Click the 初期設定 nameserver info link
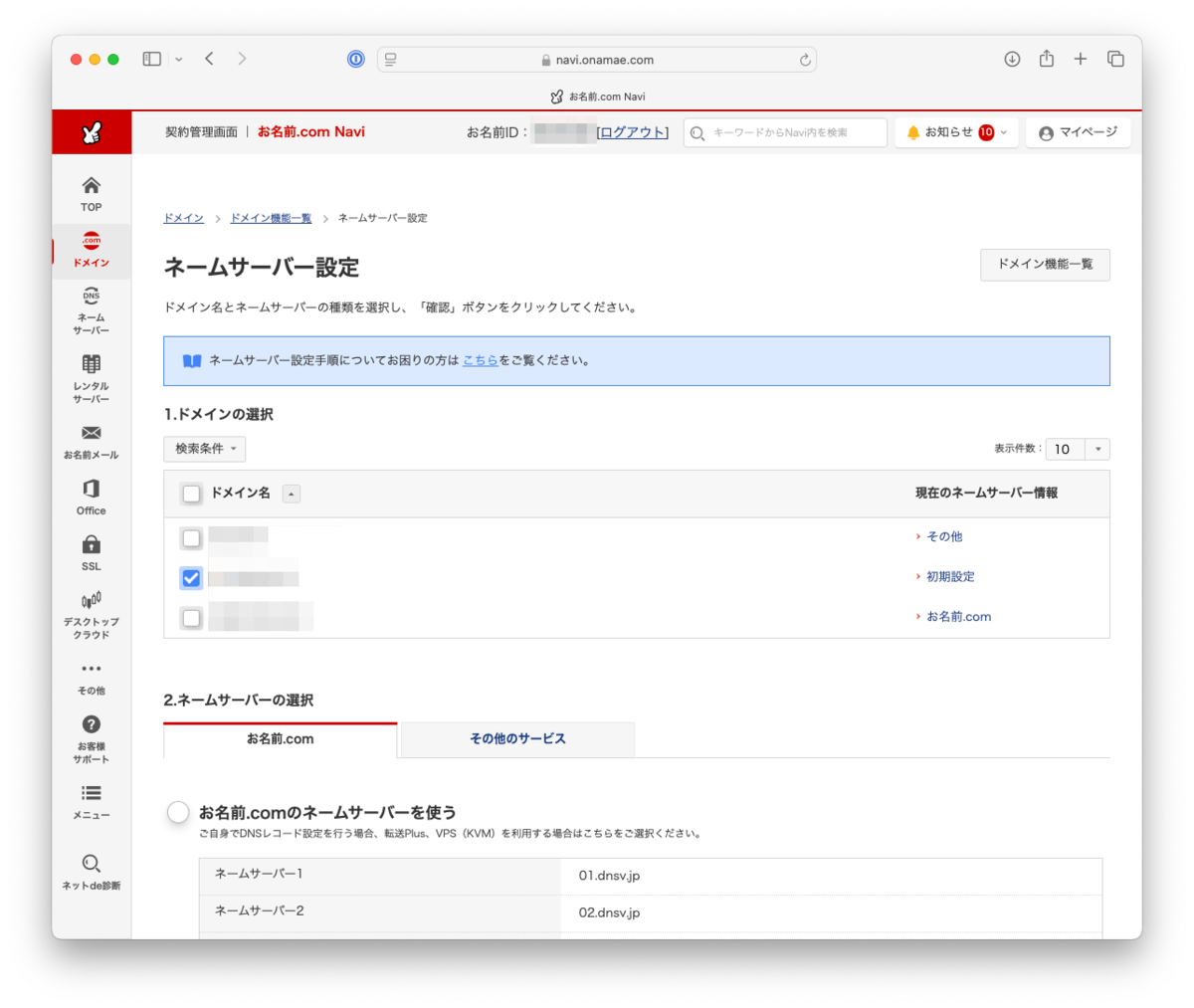This screenshot has height=1008, width=1194. click(950, 576)
